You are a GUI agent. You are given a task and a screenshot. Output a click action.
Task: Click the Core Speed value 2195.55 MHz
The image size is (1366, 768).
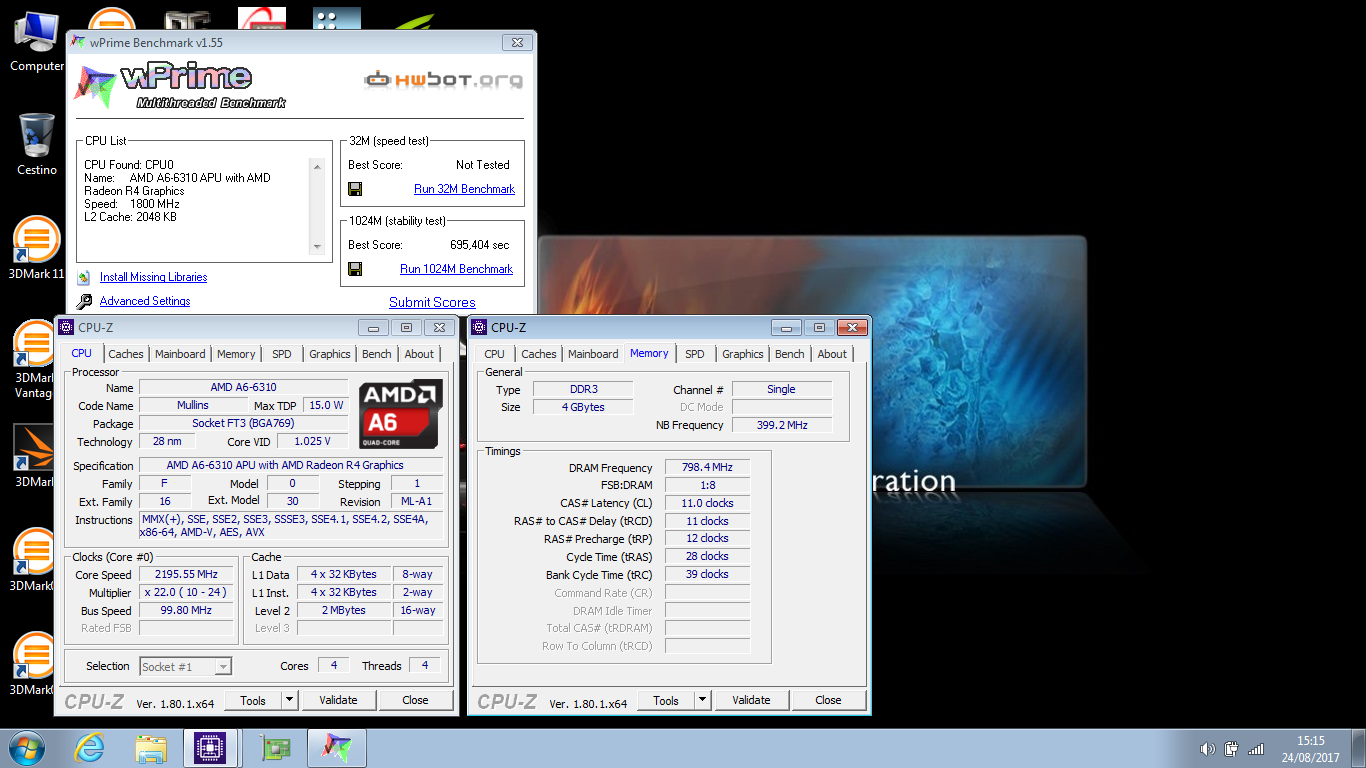(x=186, y=575)
